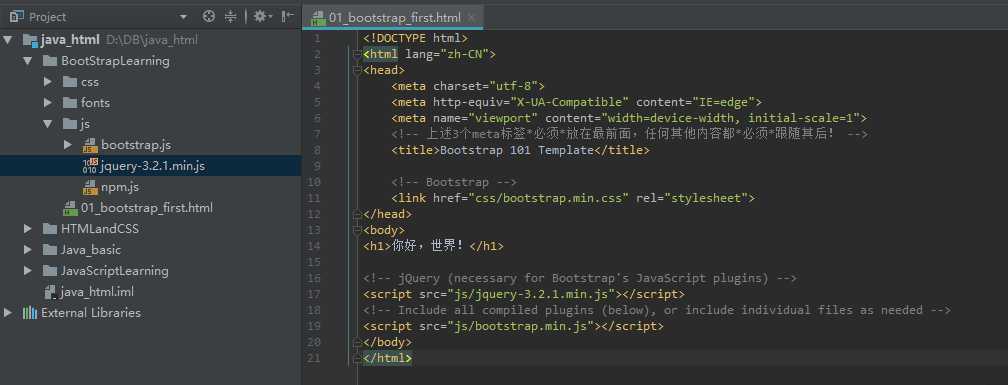Image resolution: width=1008 pixels, height=385 pixels.
Task: Click the closing html tag at line 21
Action: pyautogui.click(x=388, y=358)
